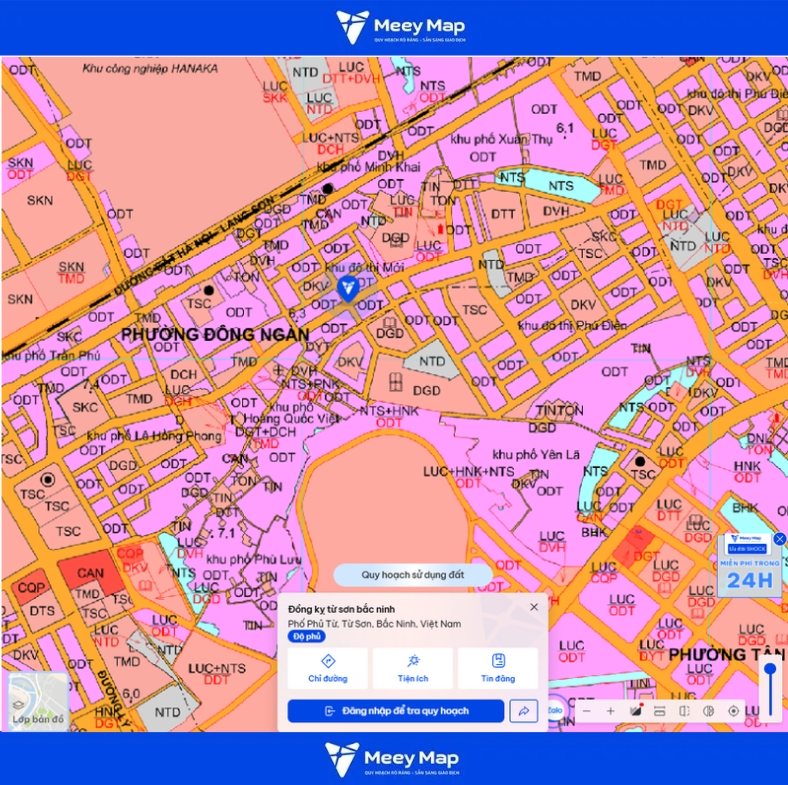Open Tin đăng listings

point(498,668)
